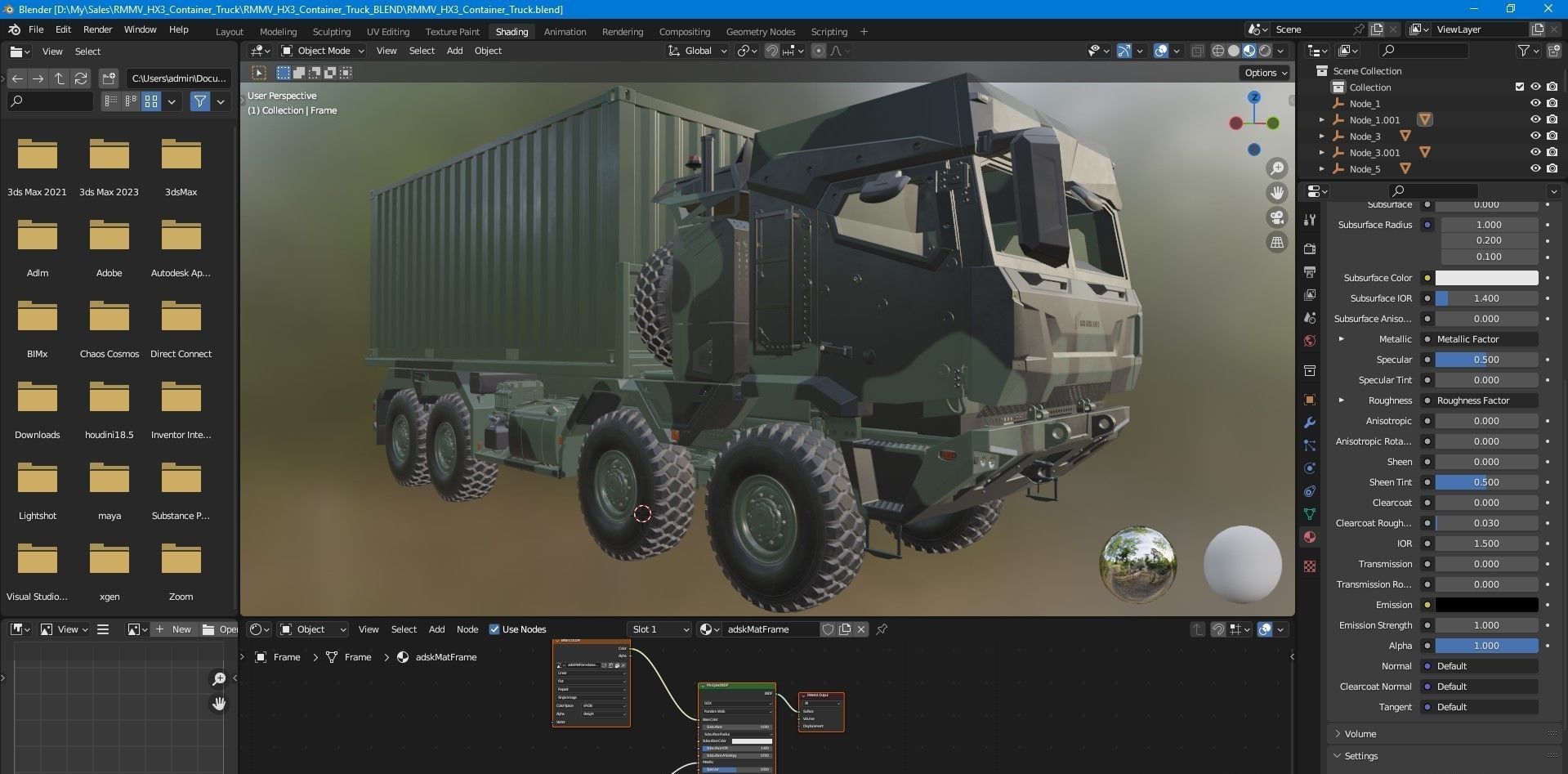Create new directory in file browser

[x=109, y=78]
